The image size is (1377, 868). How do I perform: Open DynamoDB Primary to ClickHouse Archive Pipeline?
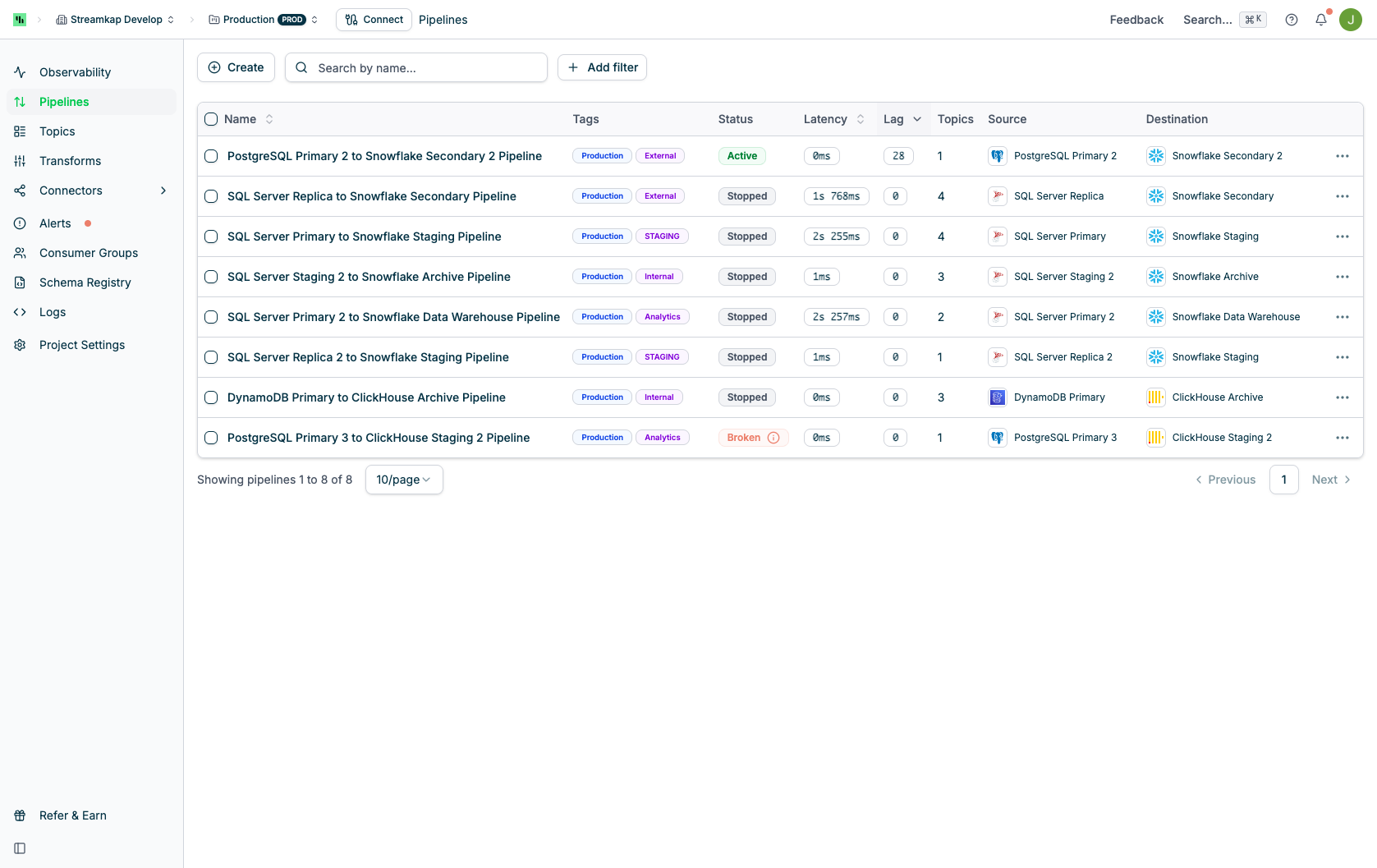[x=366, y=397]
